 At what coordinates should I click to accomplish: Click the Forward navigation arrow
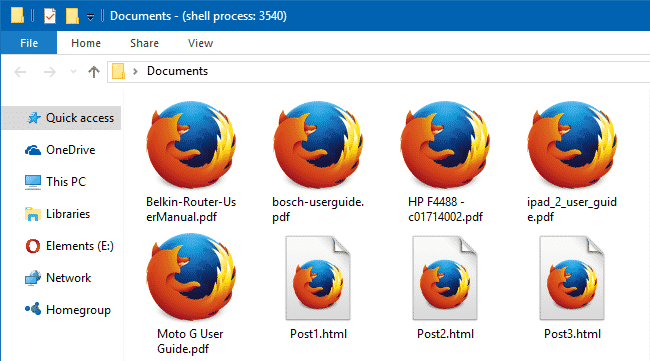tap(50, 72)
